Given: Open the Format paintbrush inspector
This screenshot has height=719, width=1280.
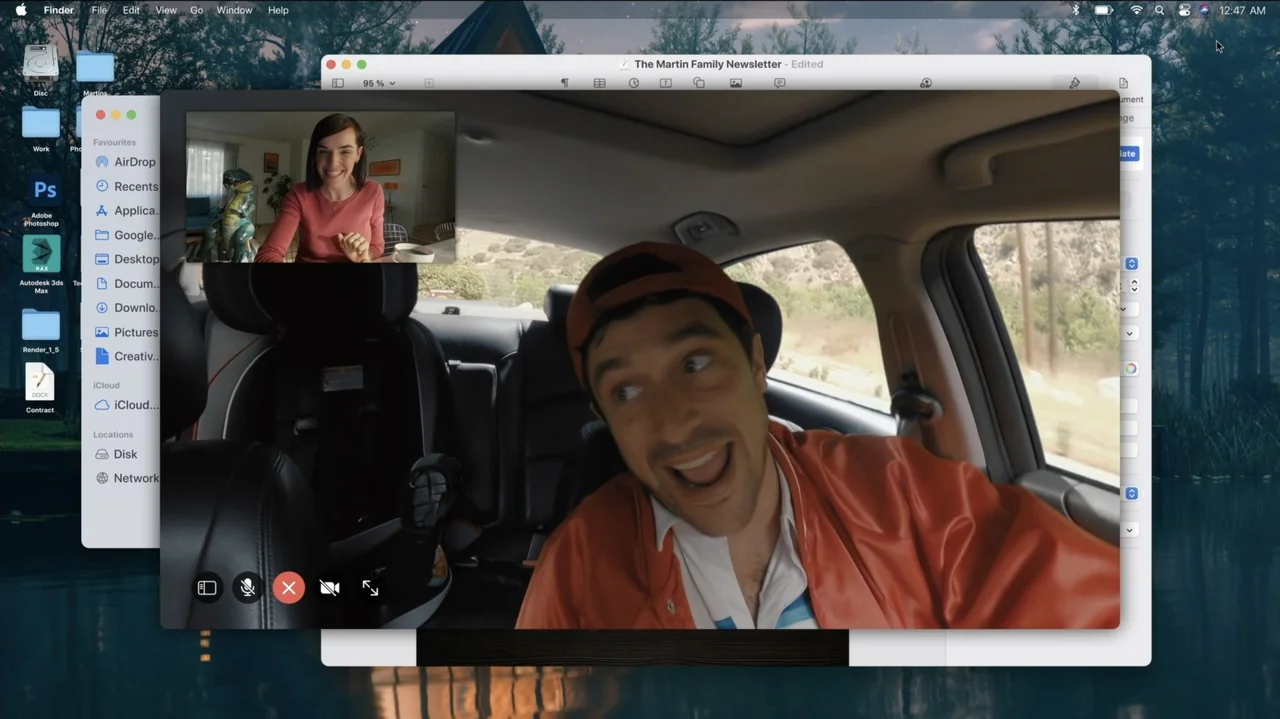Looking at the screenshot, I should coord(1074,84).
